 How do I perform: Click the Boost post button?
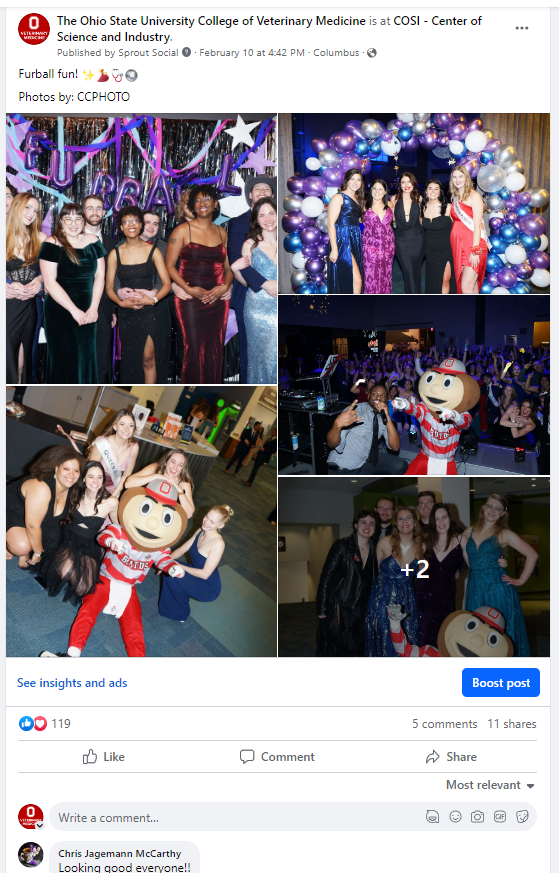pos(501,683)
